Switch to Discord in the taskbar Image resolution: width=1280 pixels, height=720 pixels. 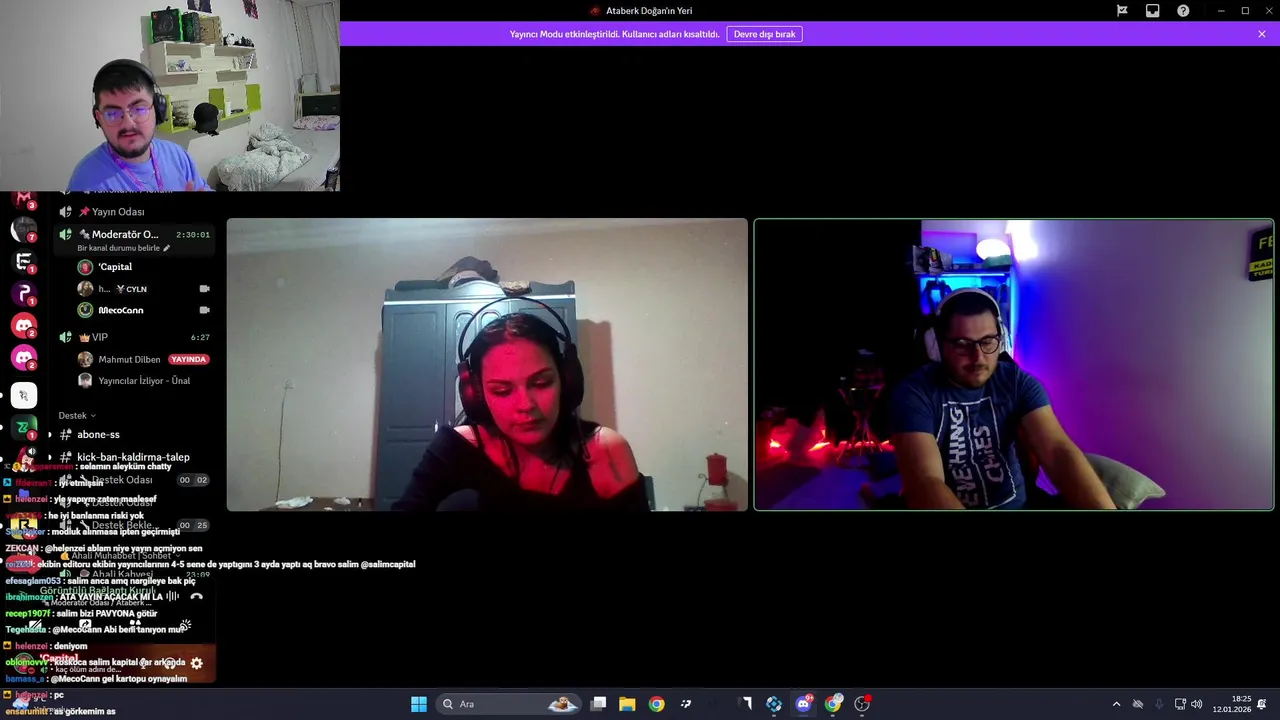click(803, 704)
